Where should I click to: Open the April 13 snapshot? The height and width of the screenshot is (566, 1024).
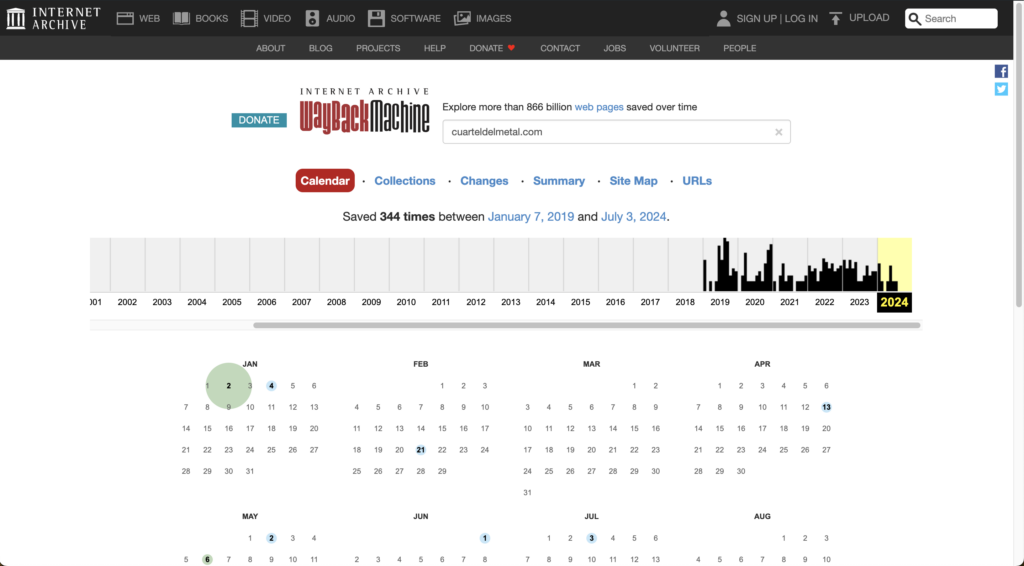click(x=826, y=407)
